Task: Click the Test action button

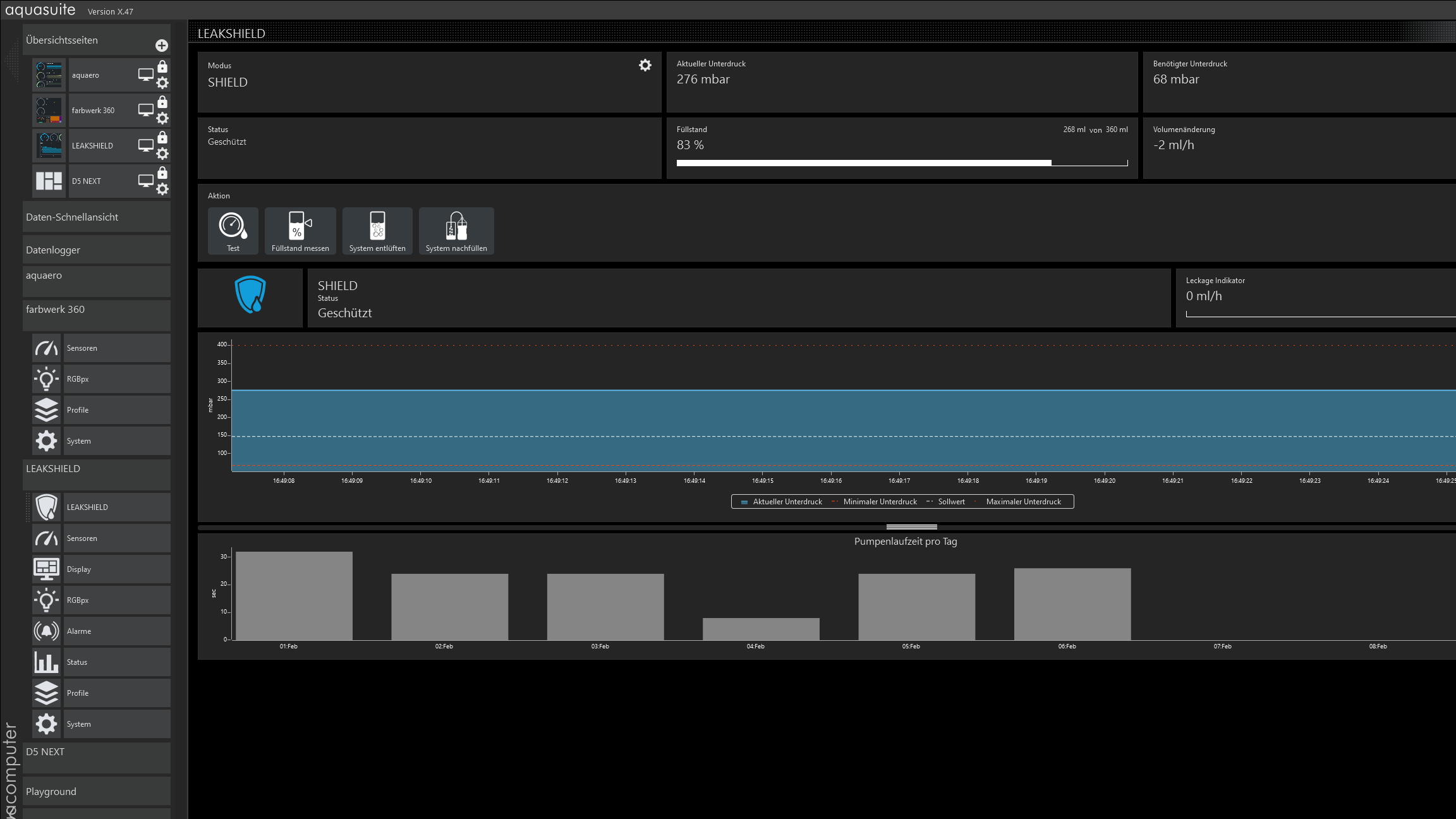Action: click(233, 231)
